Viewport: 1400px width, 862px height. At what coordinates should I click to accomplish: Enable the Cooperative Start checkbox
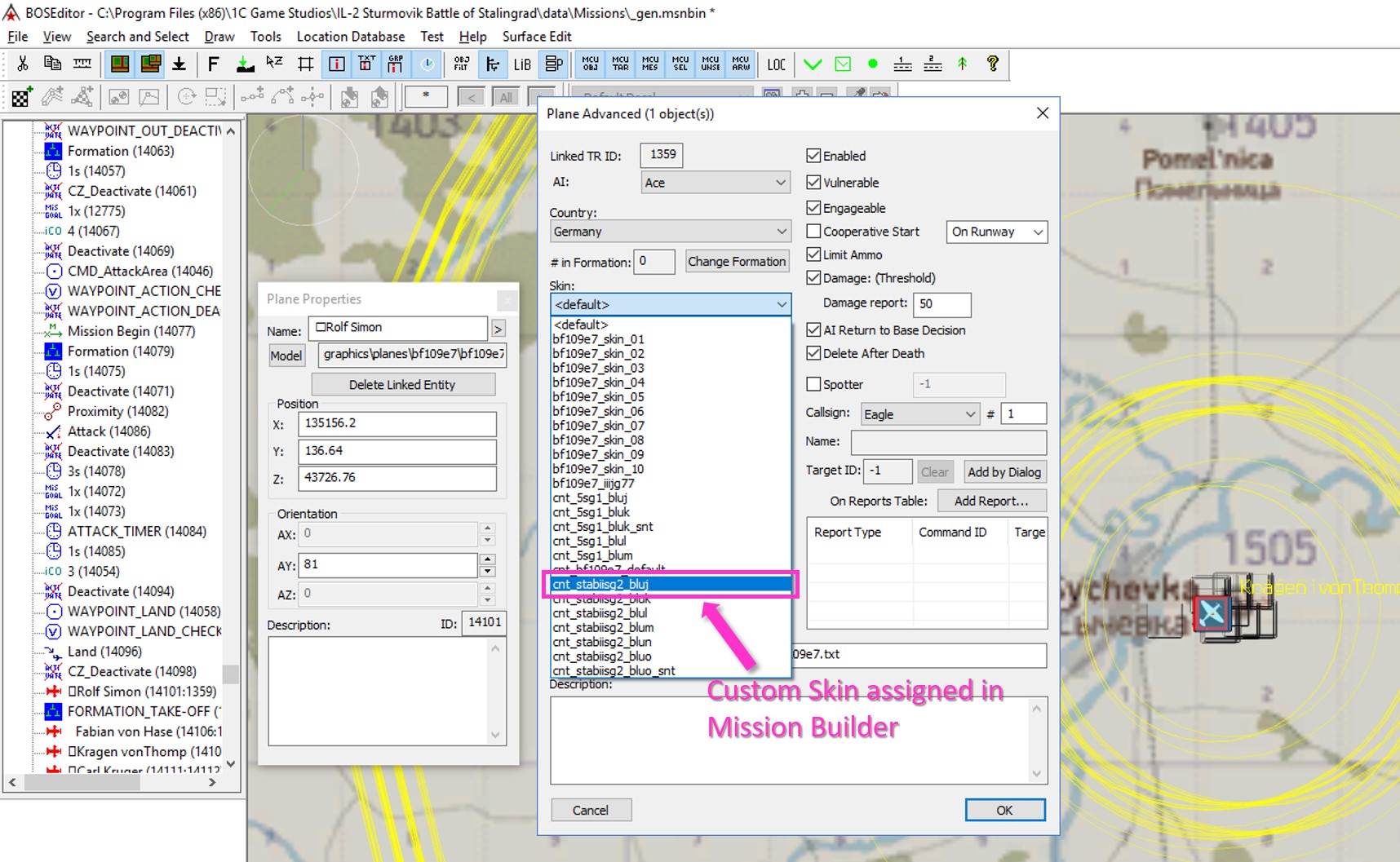813,232
